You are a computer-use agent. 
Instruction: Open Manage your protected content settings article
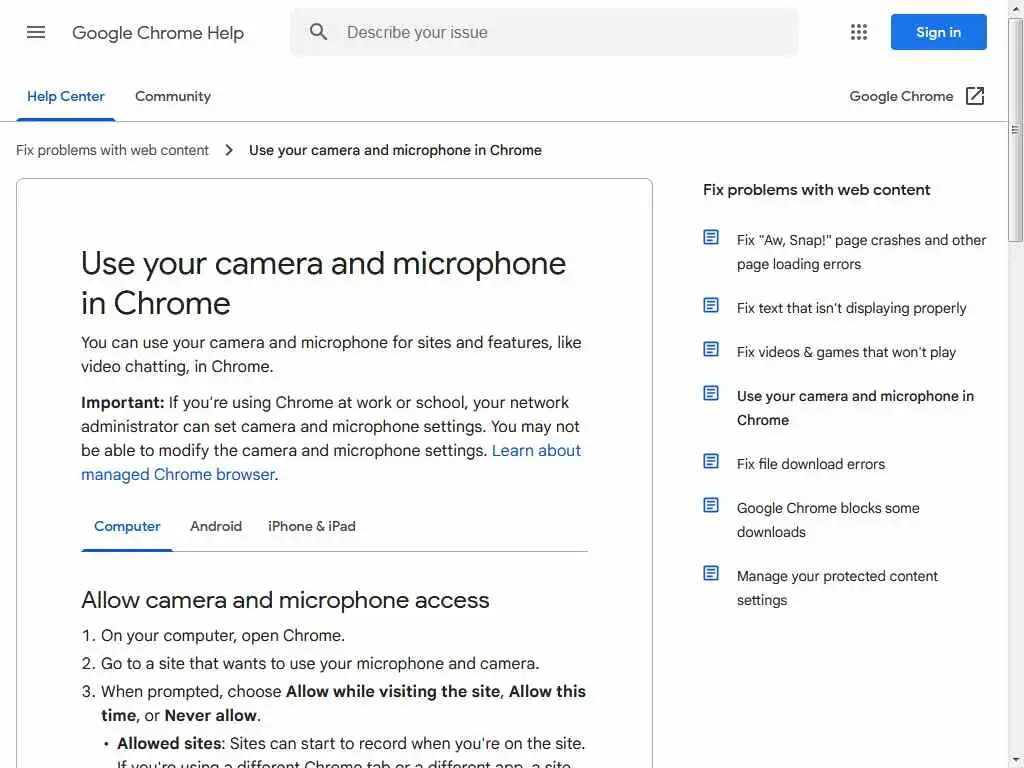(x=837, y=588)
